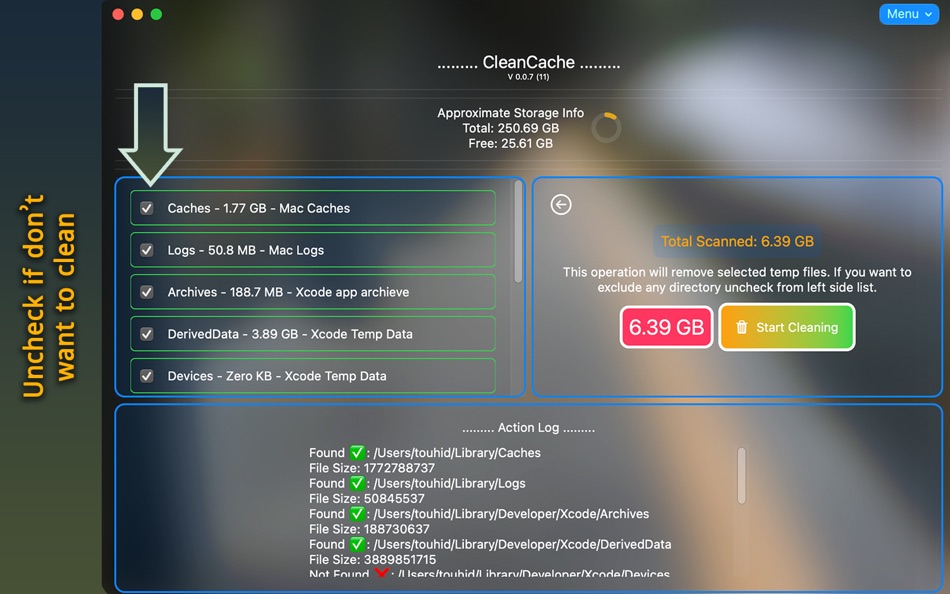Click the "Free: 25.61 GB" text
The width and height of the screenshot is (950, 594).
510,144
